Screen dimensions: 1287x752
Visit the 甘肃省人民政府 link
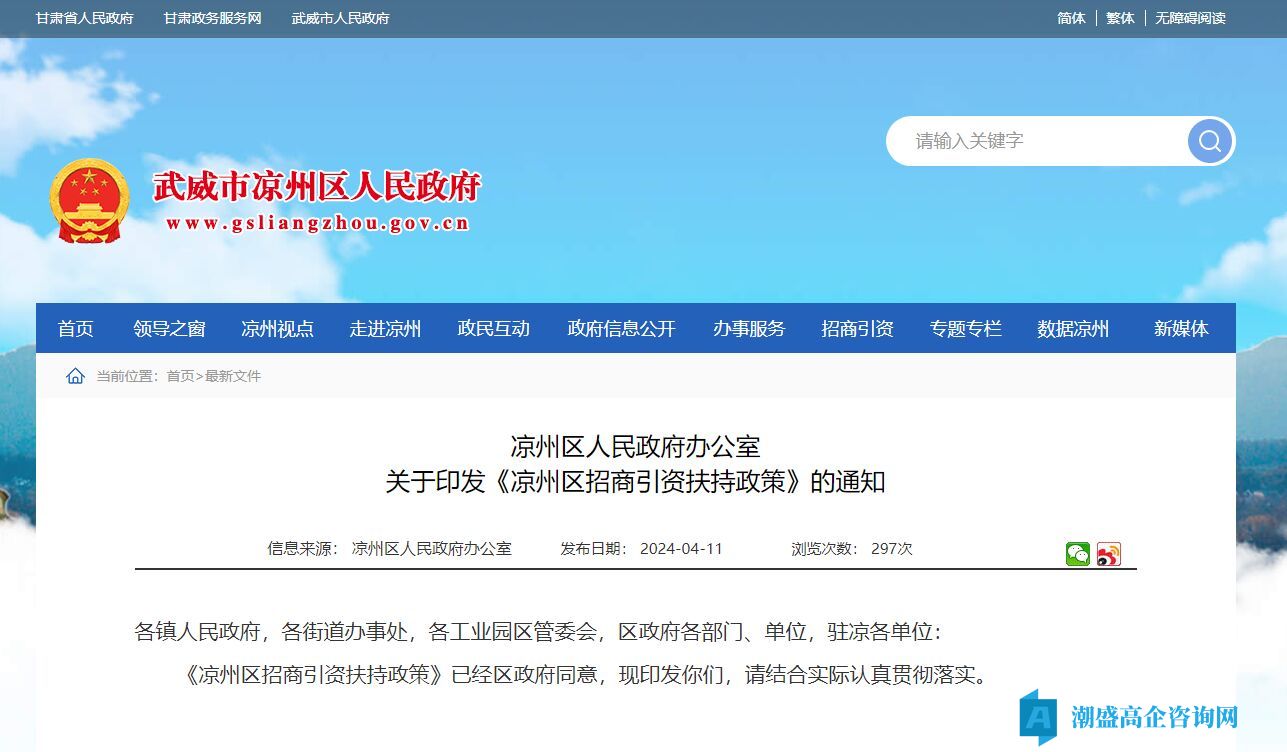click(x=85, y=18)
